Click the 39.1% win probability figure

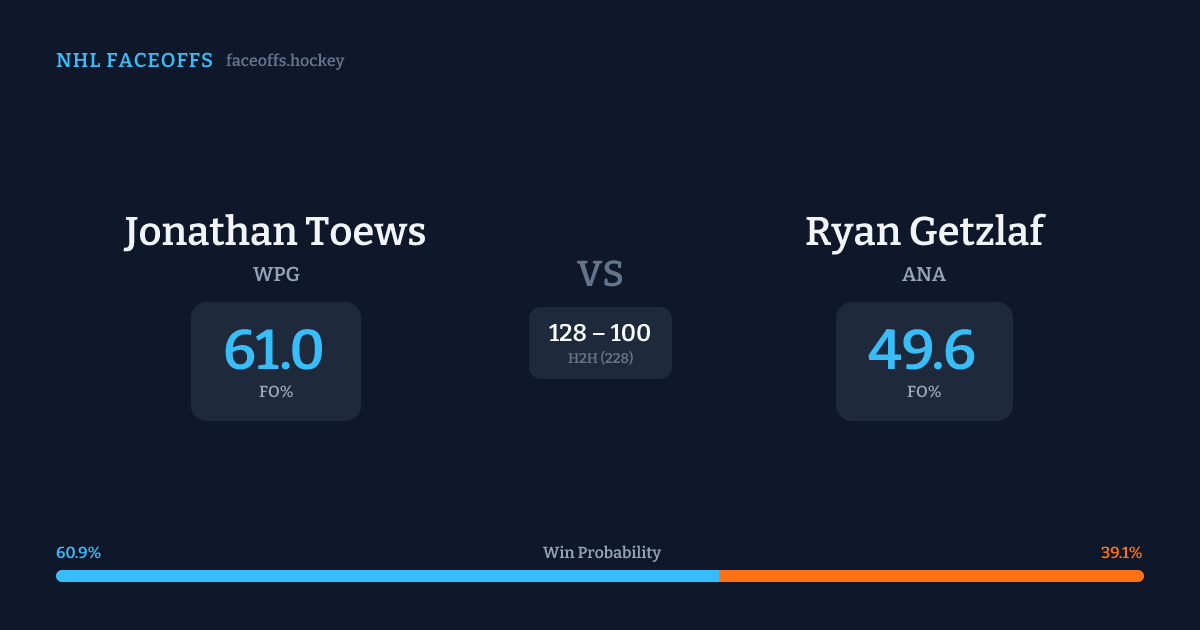click(x=1121, y=553)
